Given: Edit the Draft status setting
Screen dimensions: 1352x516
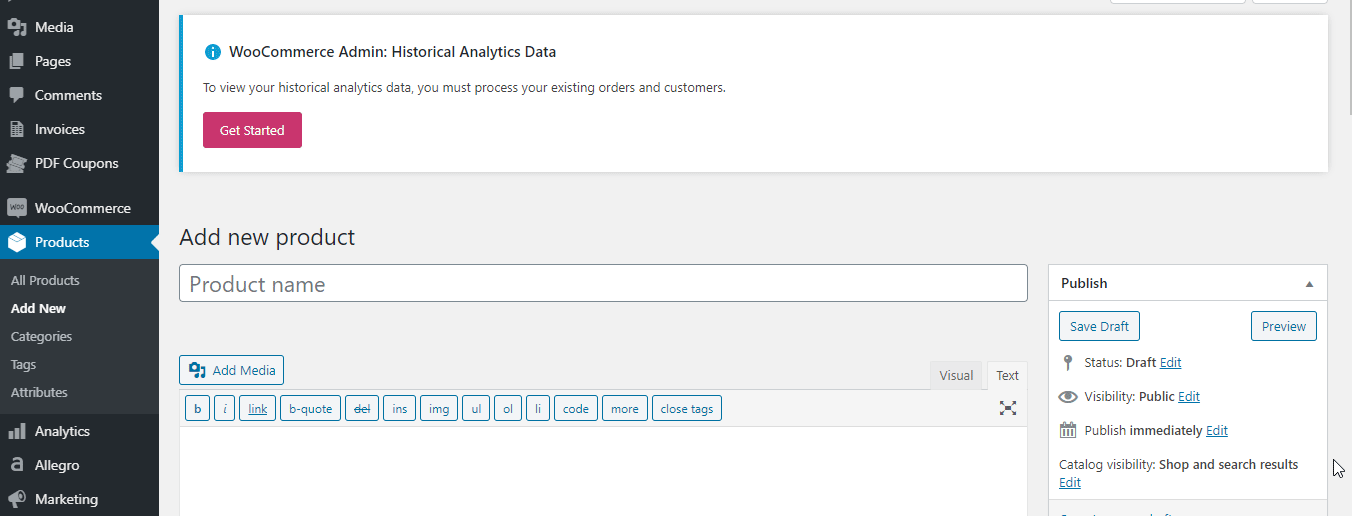Looking at the screenshot, I should click(x=1170, y=363).
